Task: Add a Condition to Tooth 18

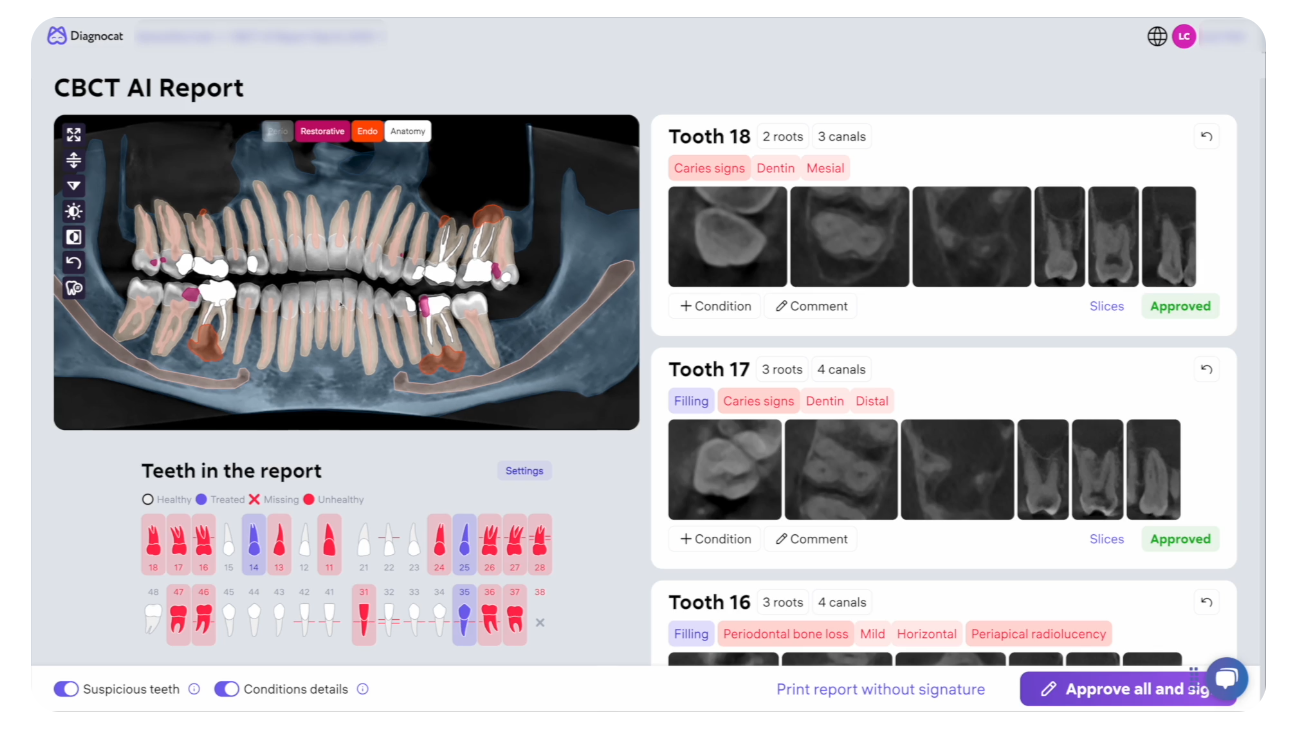Action: point(715,306)
